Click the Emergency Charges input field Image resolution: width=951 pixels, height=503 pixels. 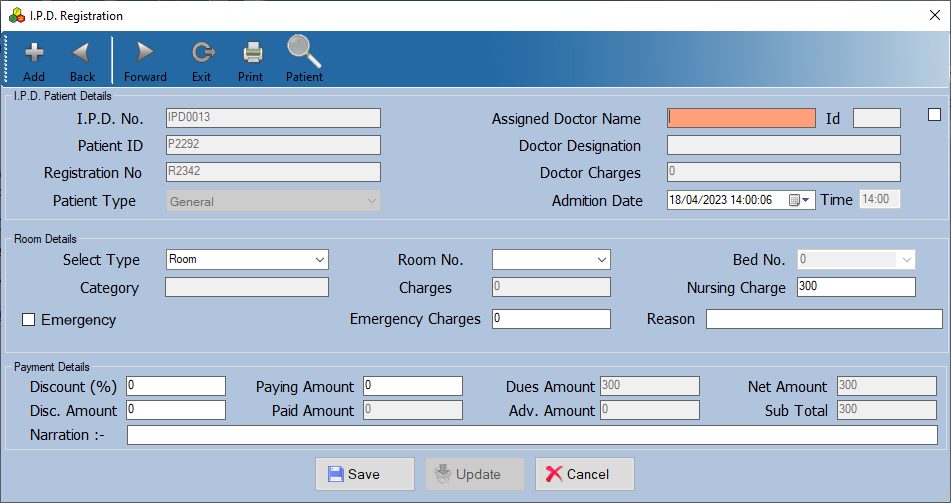551,319
